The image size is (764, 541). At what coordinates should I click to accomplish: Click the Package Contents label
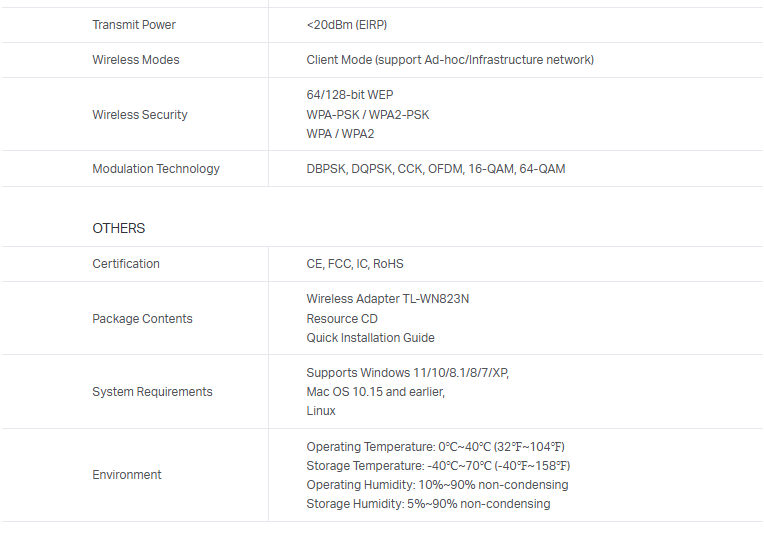click(x=142, y=319)
